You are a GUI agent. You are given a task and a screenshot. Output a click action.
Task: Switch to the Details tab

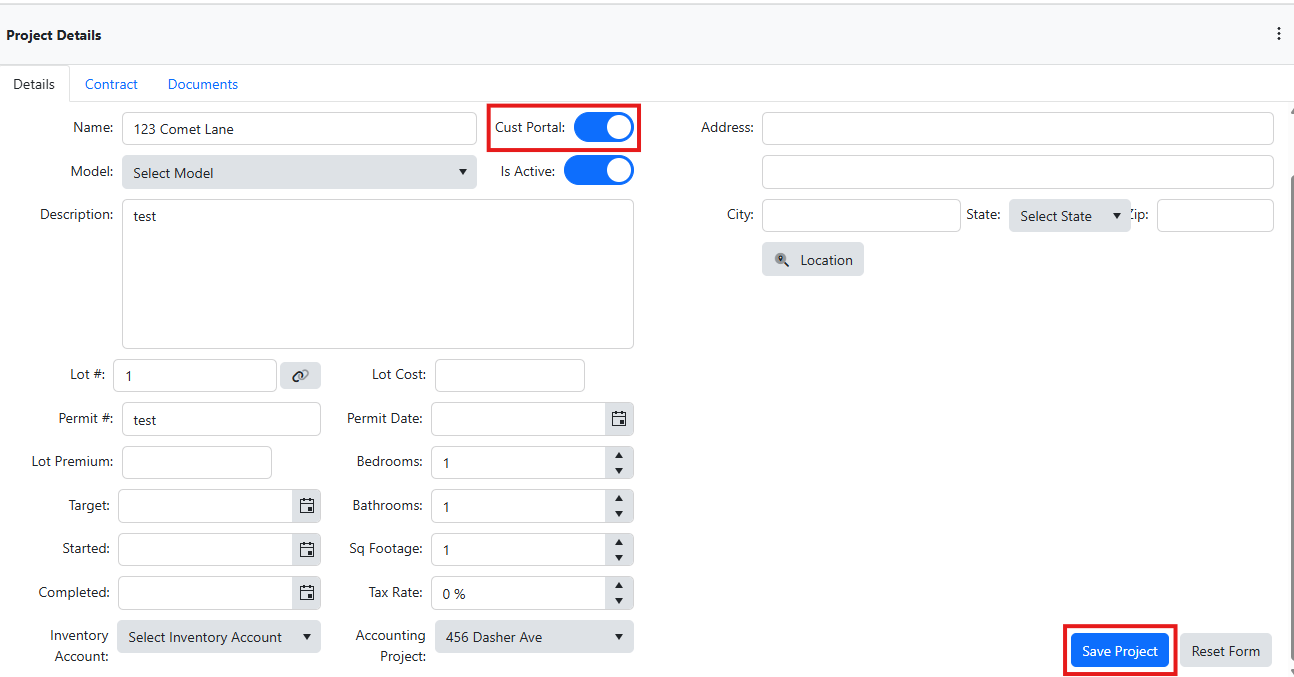click(x=34, y=84)
